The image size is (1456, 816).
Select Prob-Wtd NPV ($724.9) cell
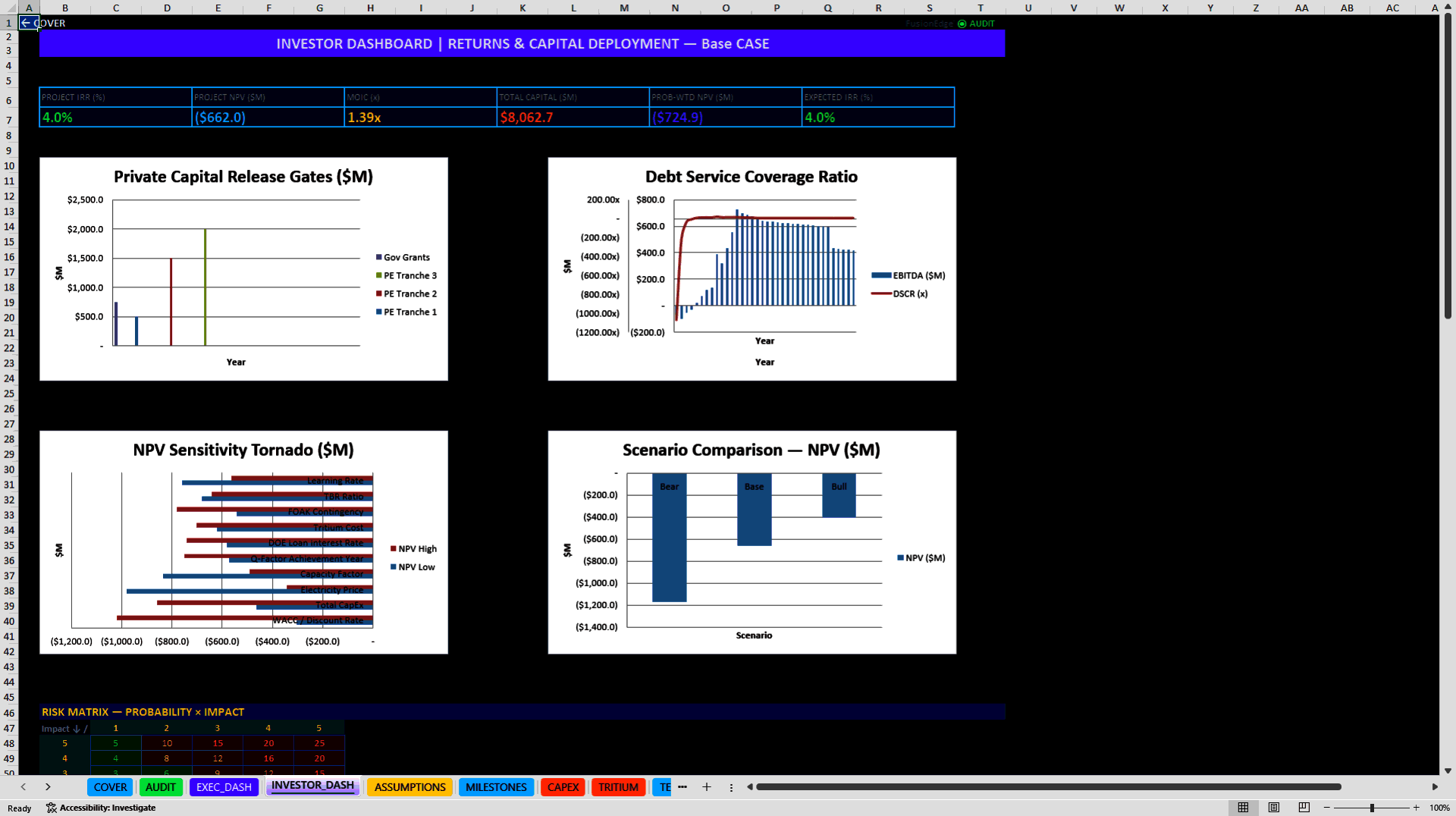[x=725, y=118]
